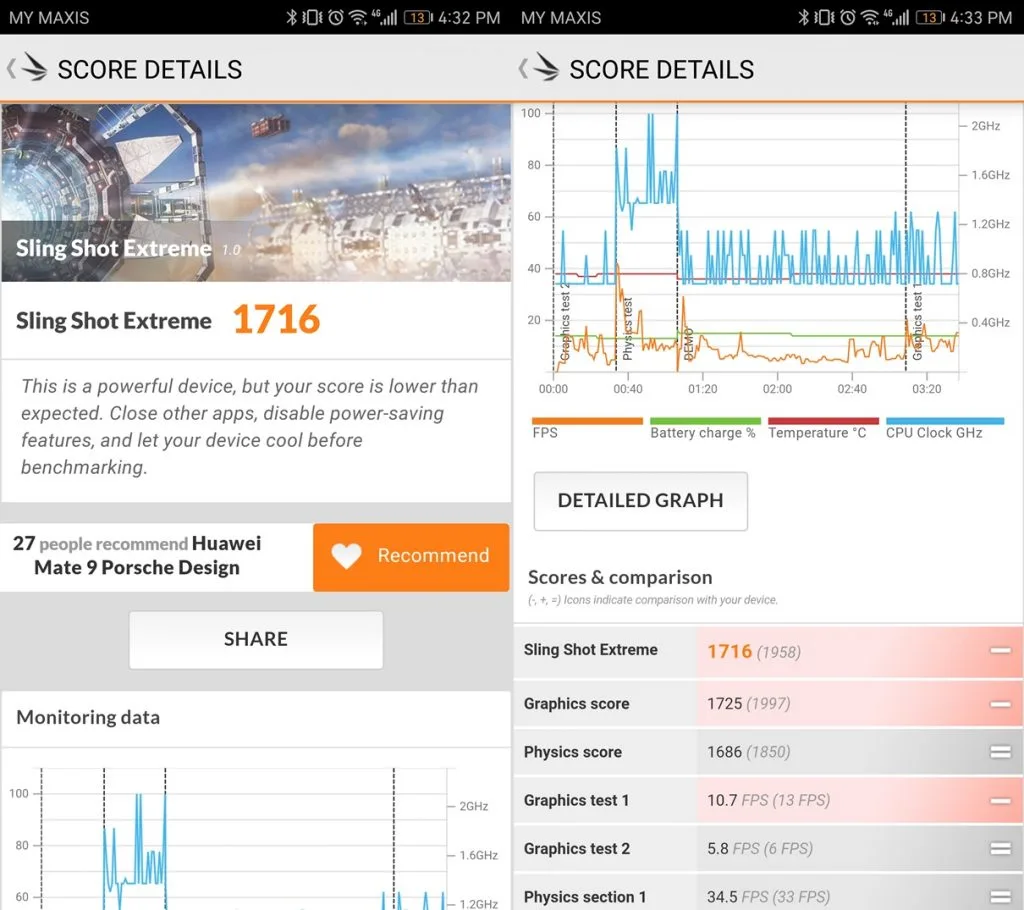Tap equals comparison icon on Physics score row
1024x910 pixels.
coord(1000,752)
